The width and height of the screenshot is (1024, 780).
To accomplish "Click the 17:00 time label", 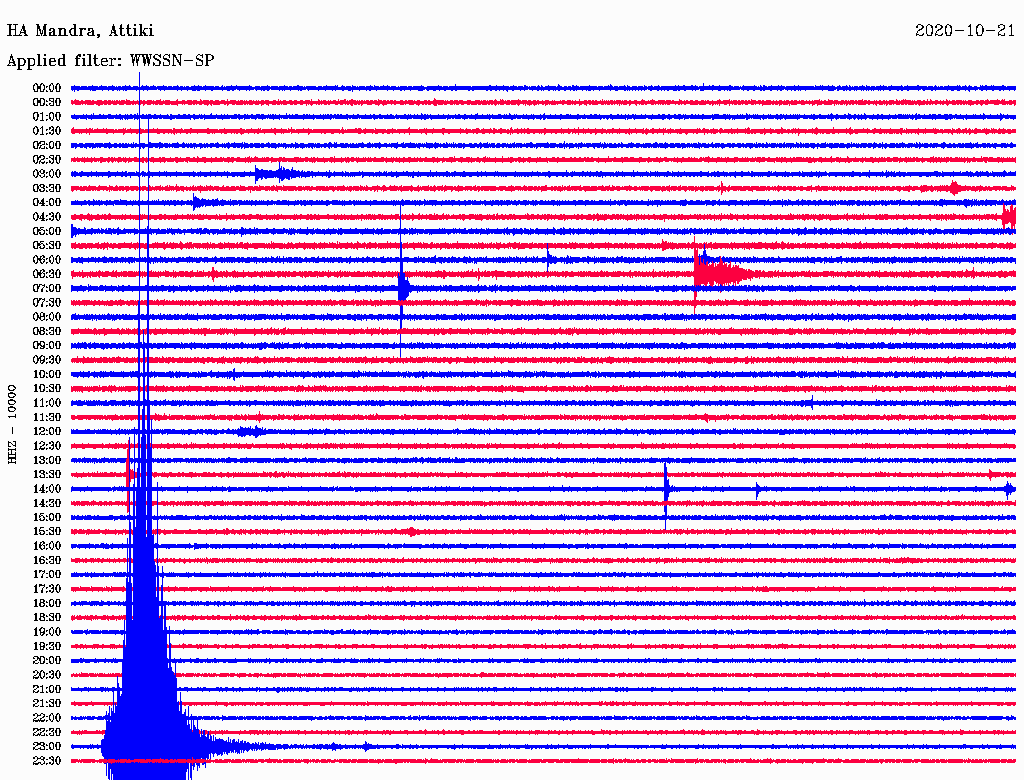I will [47, 574].
